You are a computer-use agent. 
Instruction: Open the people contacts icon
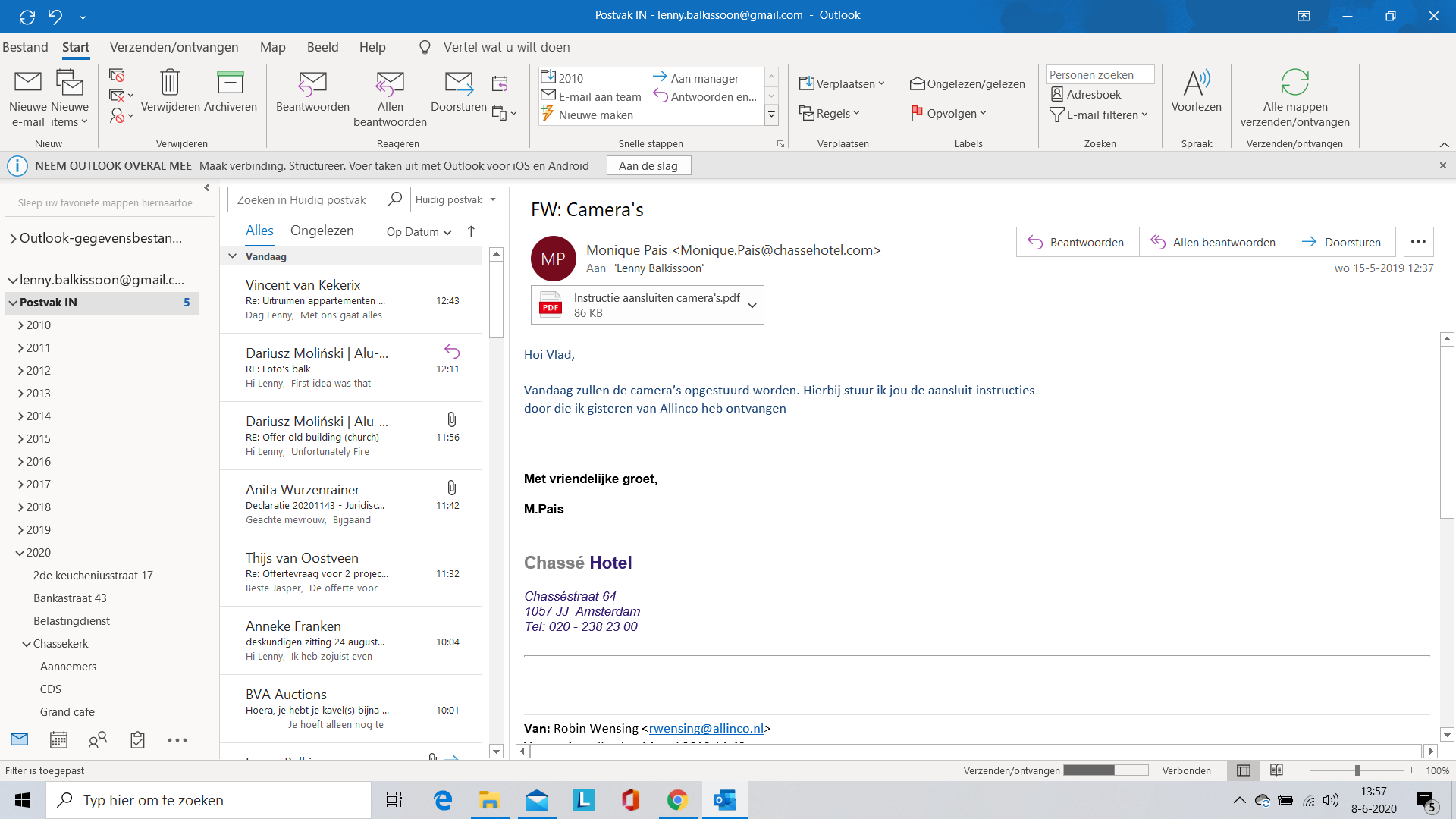pos(98,740)
